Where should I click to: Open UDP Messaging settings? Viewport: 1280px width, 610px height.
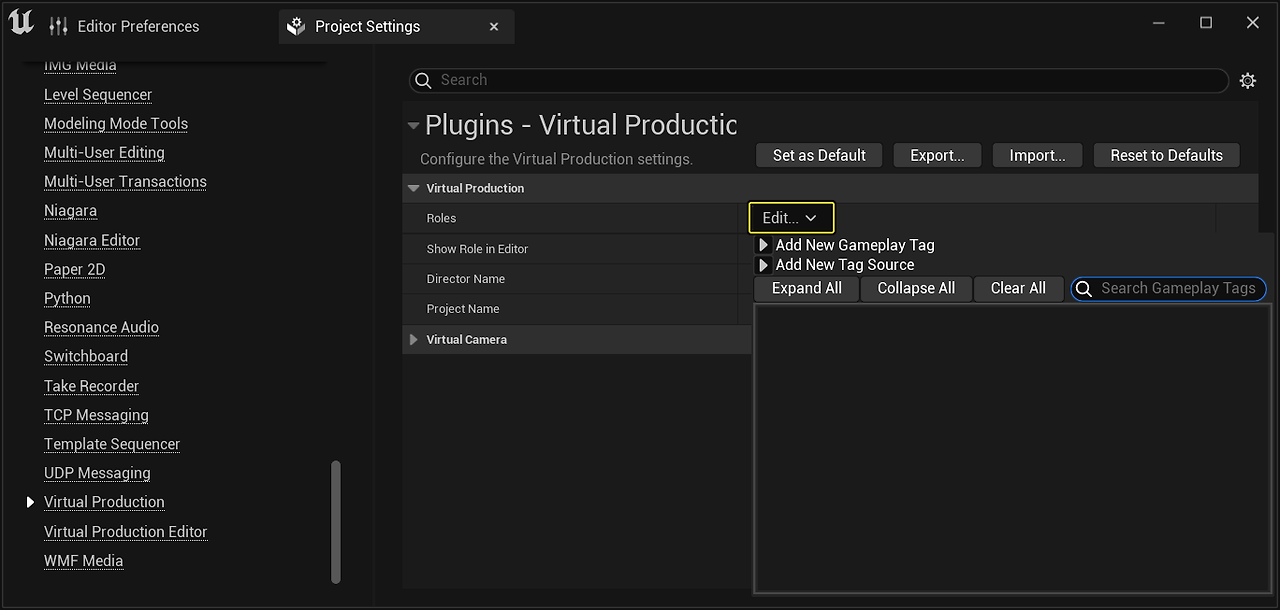tap(97, 474)
